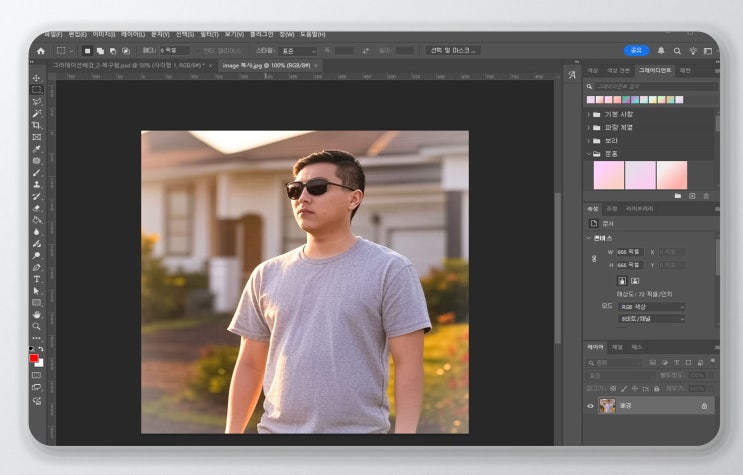
Task: Open the 채널 tab in layers panel
Action: 616,347
